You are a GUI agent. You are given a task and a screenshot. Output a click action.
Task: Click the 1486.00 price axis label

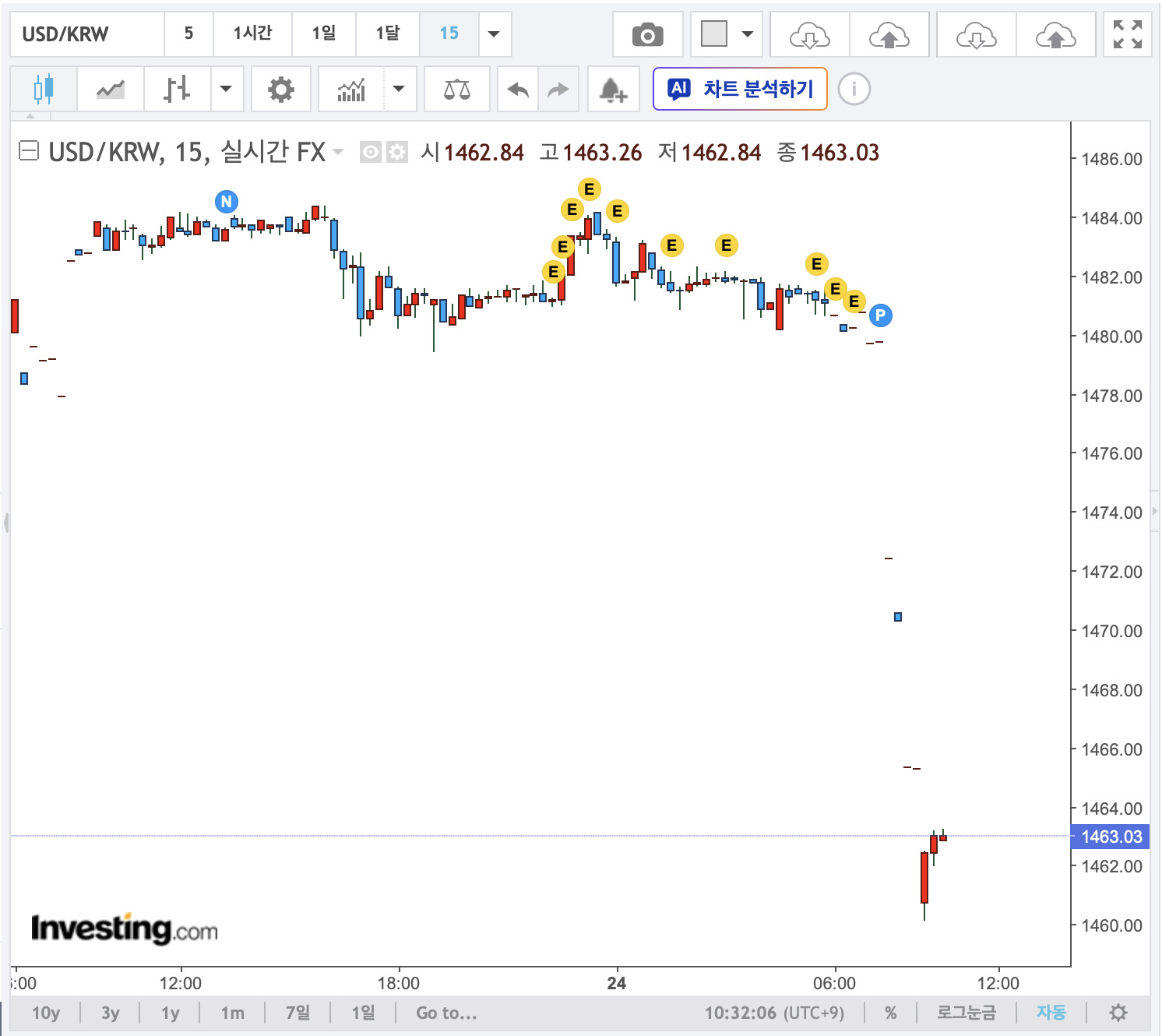coord(1111,160)
